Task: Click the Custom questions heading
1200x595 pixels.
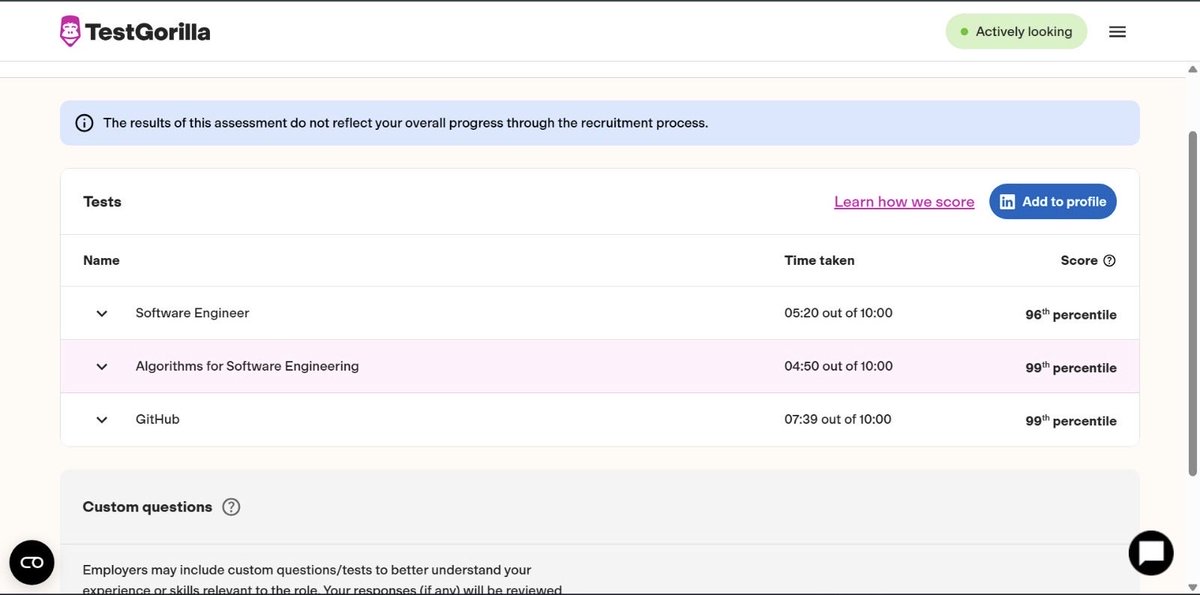Action: point(147,507)
